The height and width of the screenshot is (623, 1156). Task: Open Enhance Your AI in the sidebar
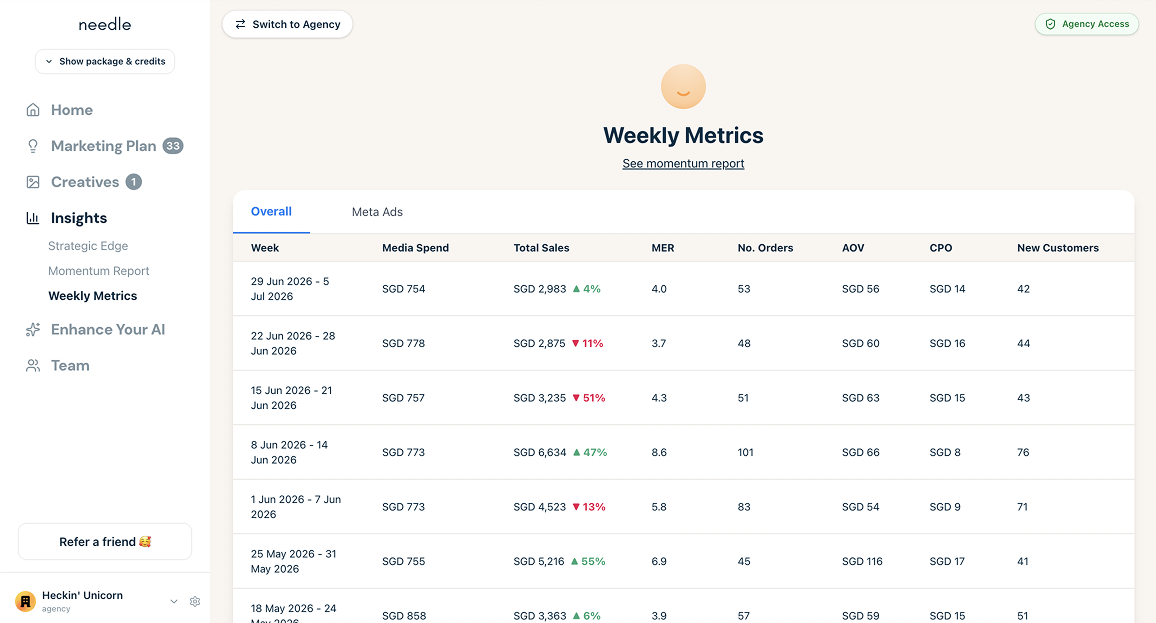108,330
